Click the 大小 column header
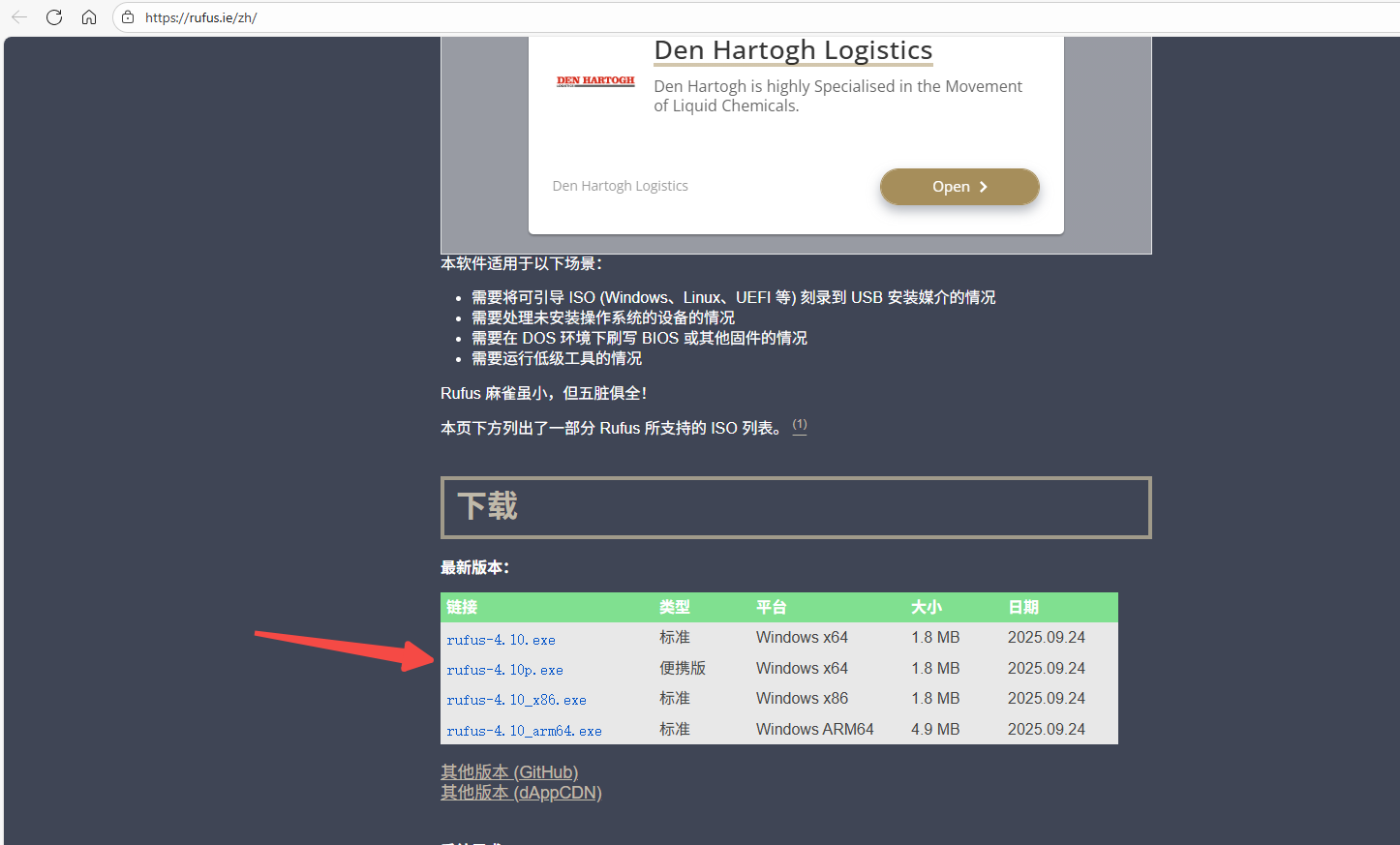The height and width of the screenshot is (845, 1400). coord(927,607)
